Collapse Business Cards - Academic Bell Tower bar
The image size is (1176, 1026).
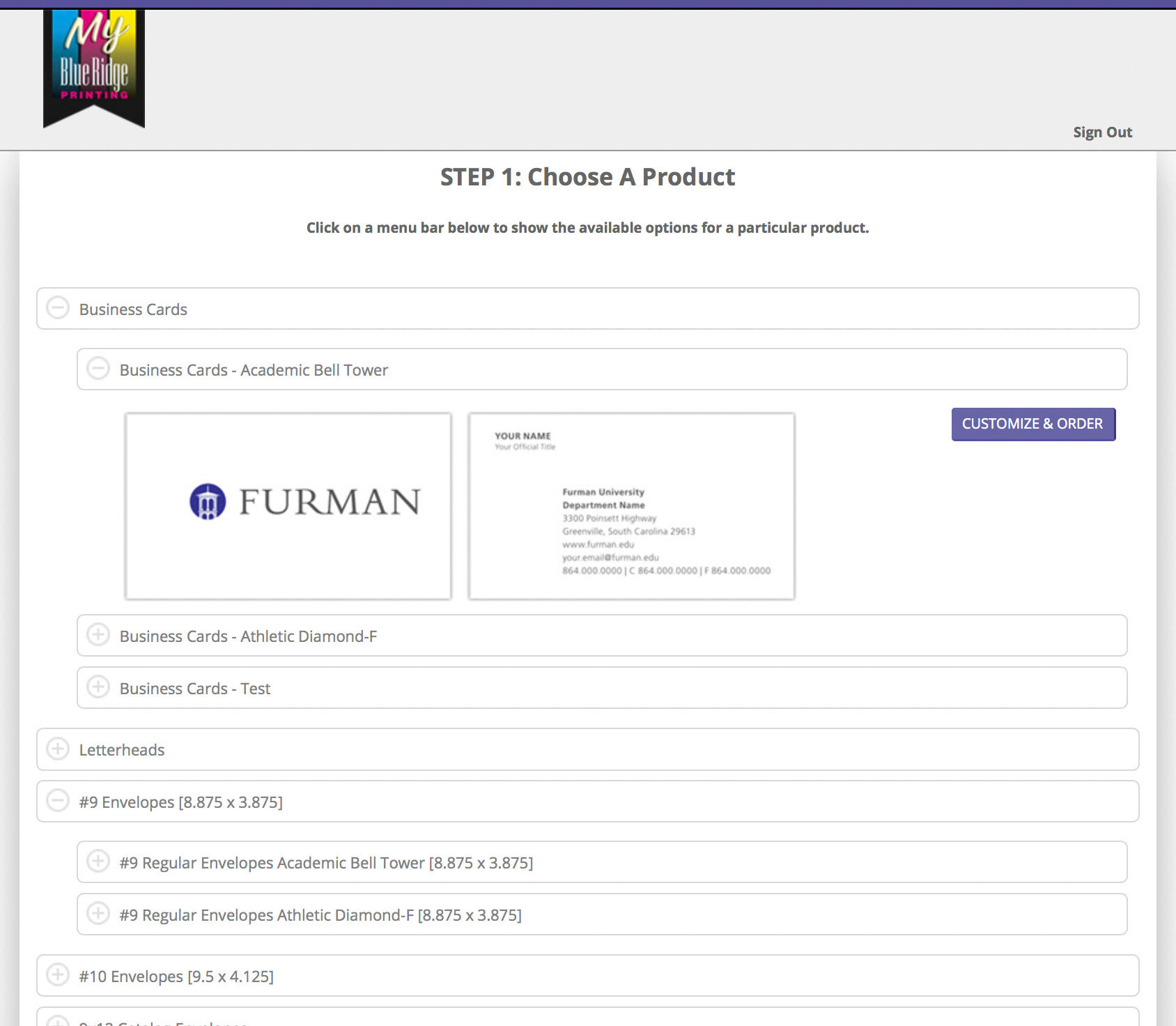click(601, 369)
